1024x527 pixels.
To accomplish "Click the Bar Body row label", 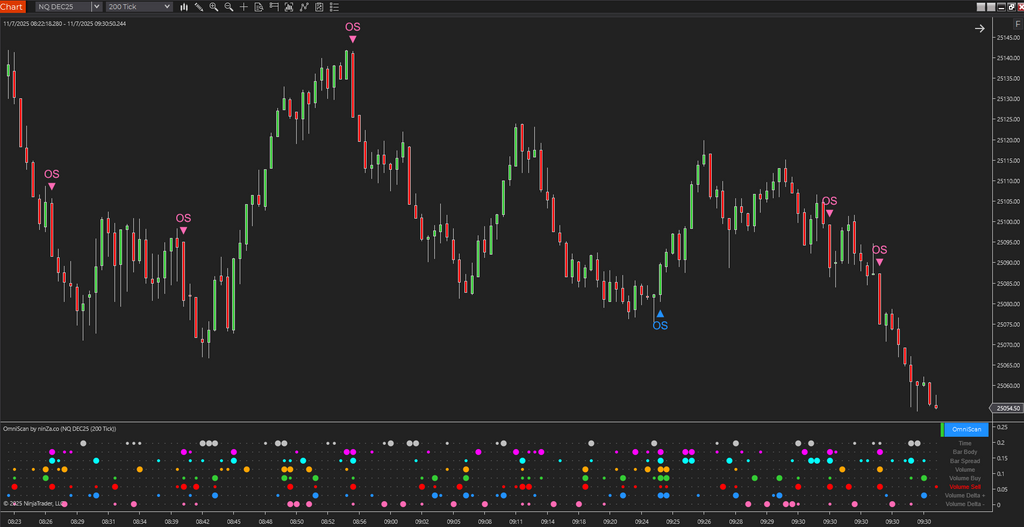I will [x=965, y=452].
